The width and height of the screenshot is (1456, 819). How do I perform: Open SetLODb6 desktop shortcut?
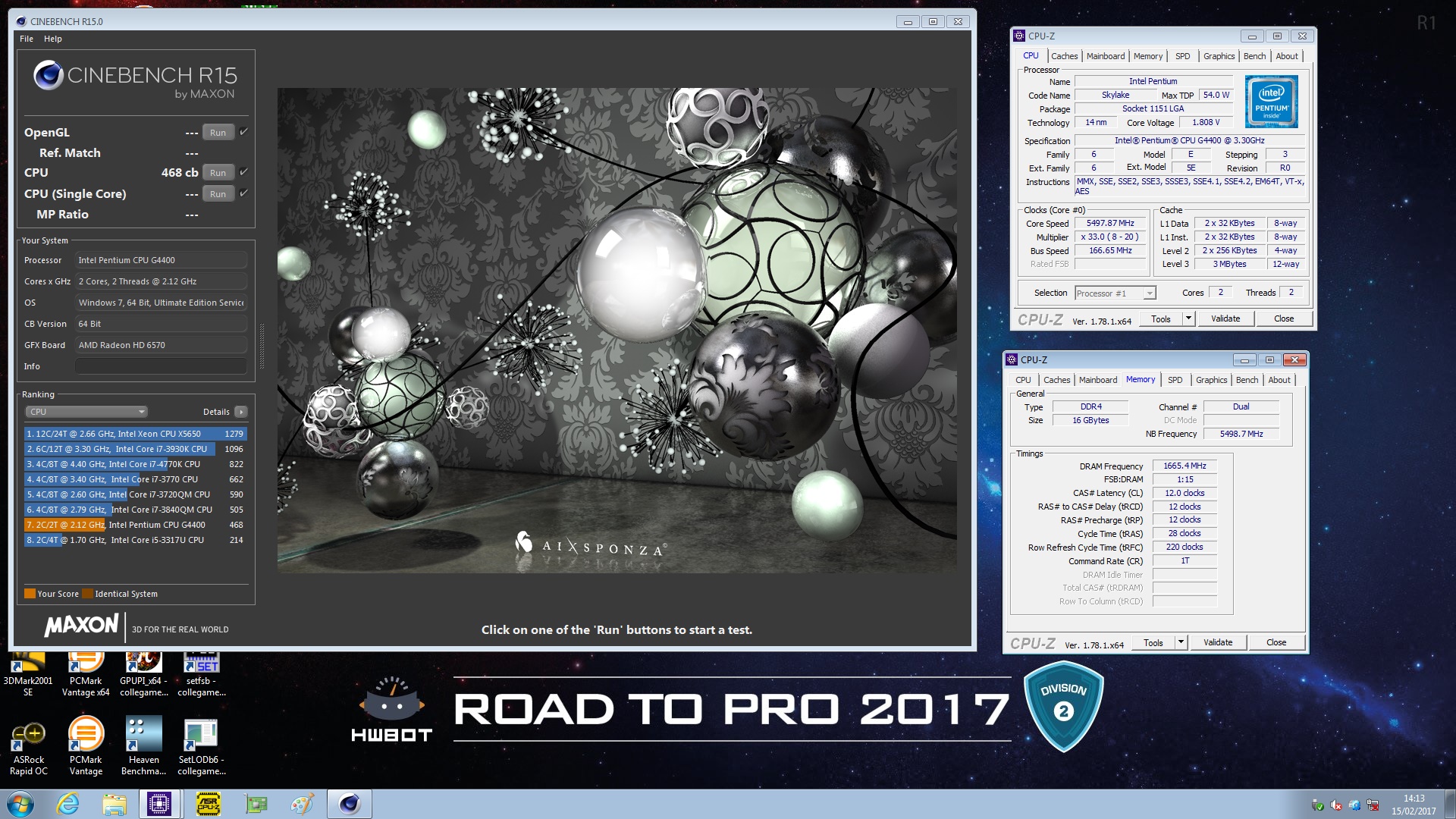202,748
